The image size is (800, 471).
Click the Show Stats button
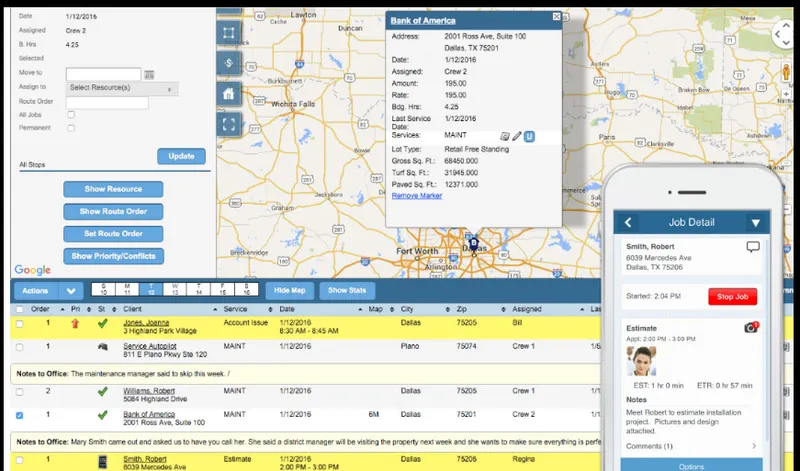(x=347, y=291)
